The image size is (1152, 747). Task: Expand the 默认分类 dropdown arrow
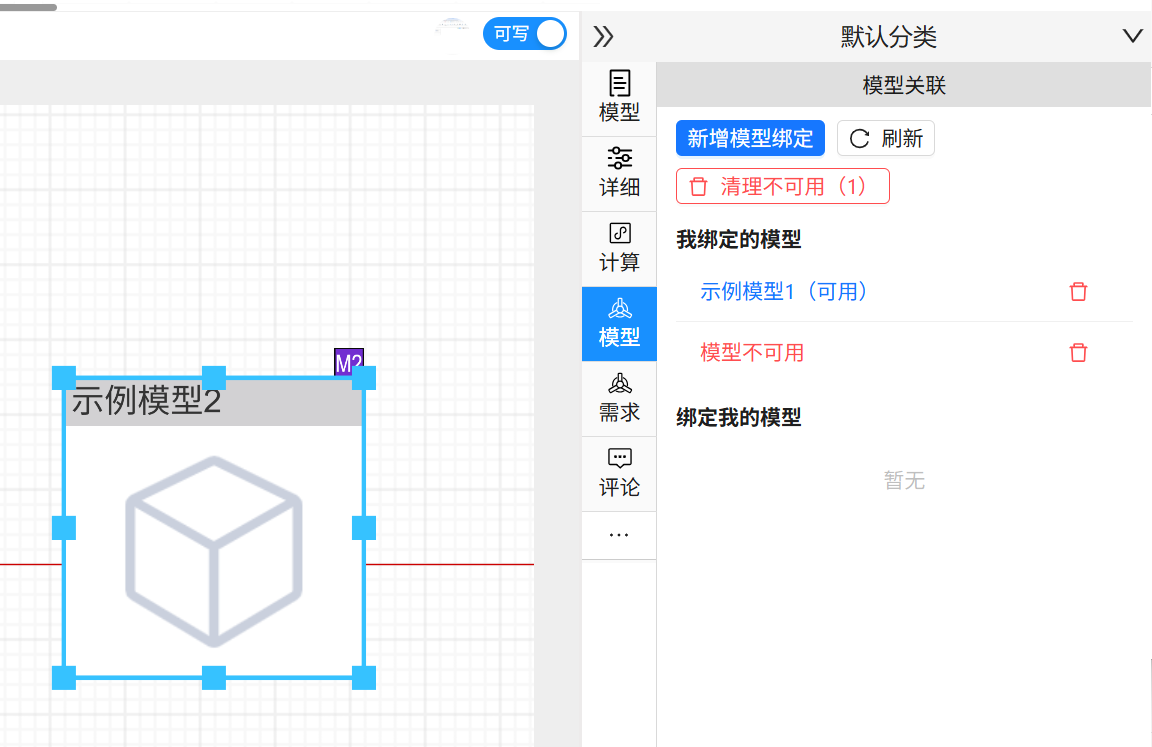coord(1132,35)
